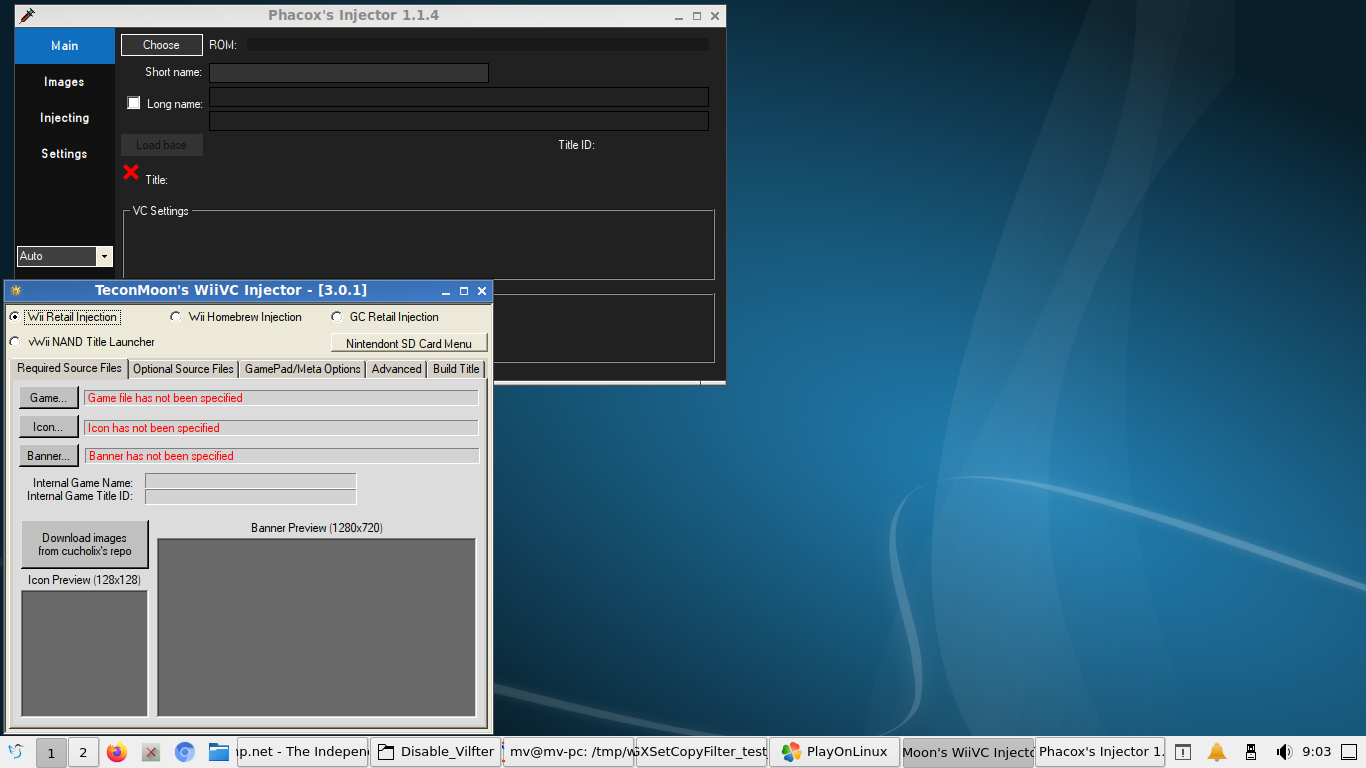Open the application launcher bird icon
1366x768 pixels.
(15, 752)
